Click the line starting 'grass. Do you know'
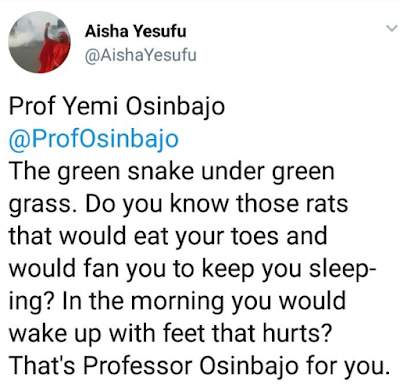The image size is (400, 388). [178, 204]
